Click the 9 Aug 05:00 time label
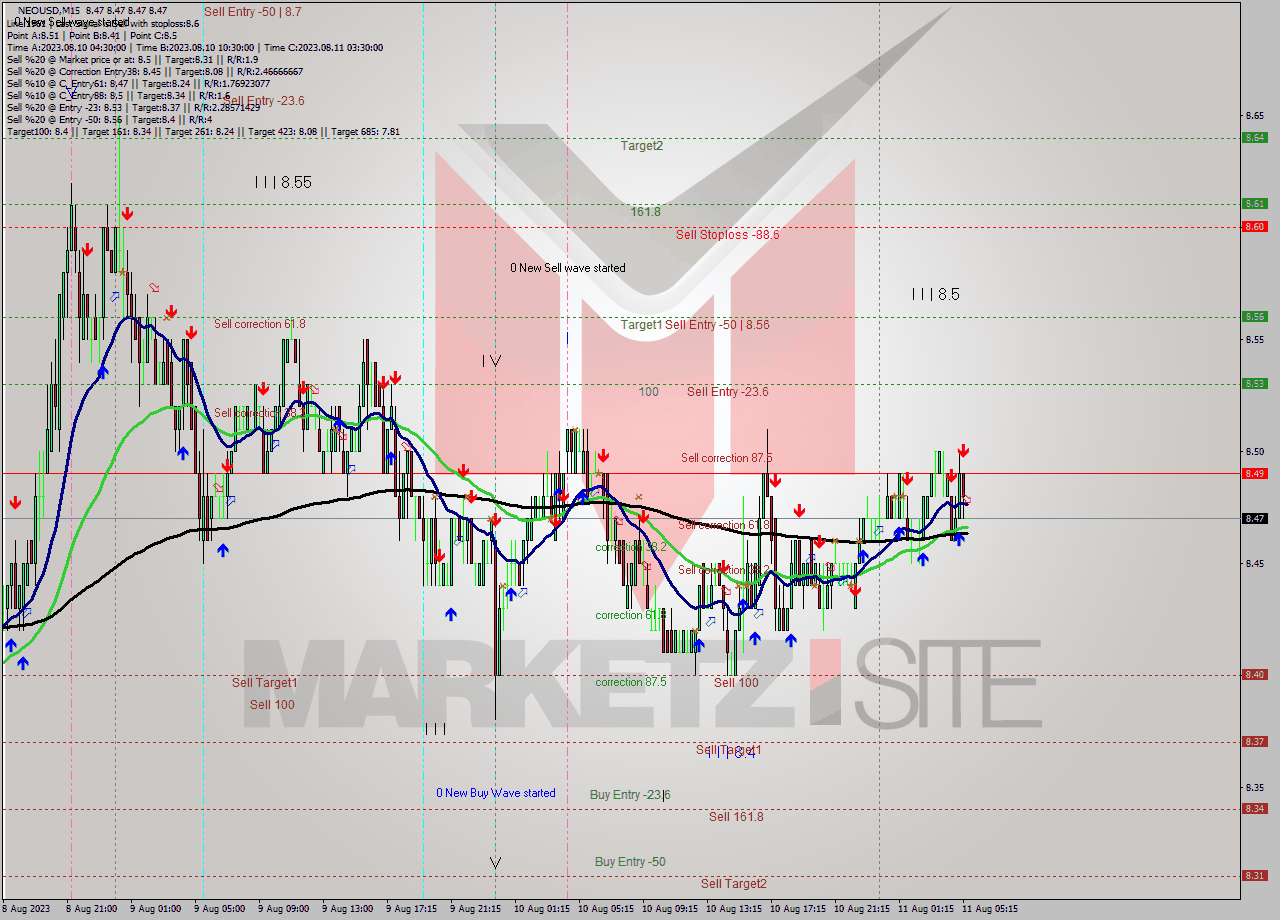Screen dimensions: 1280x920 (x=219, y=909)
